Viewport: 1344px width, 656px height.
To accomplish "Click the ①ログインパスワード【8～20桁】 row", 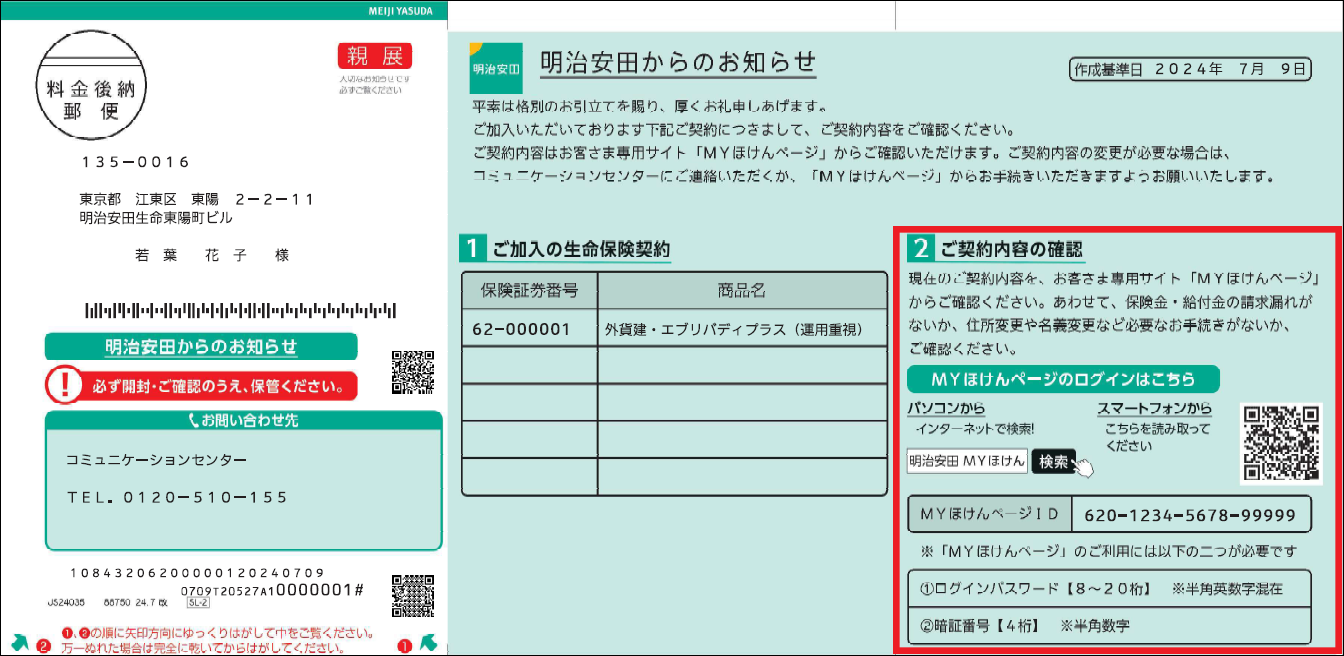I will click(x=1108, y=588).
